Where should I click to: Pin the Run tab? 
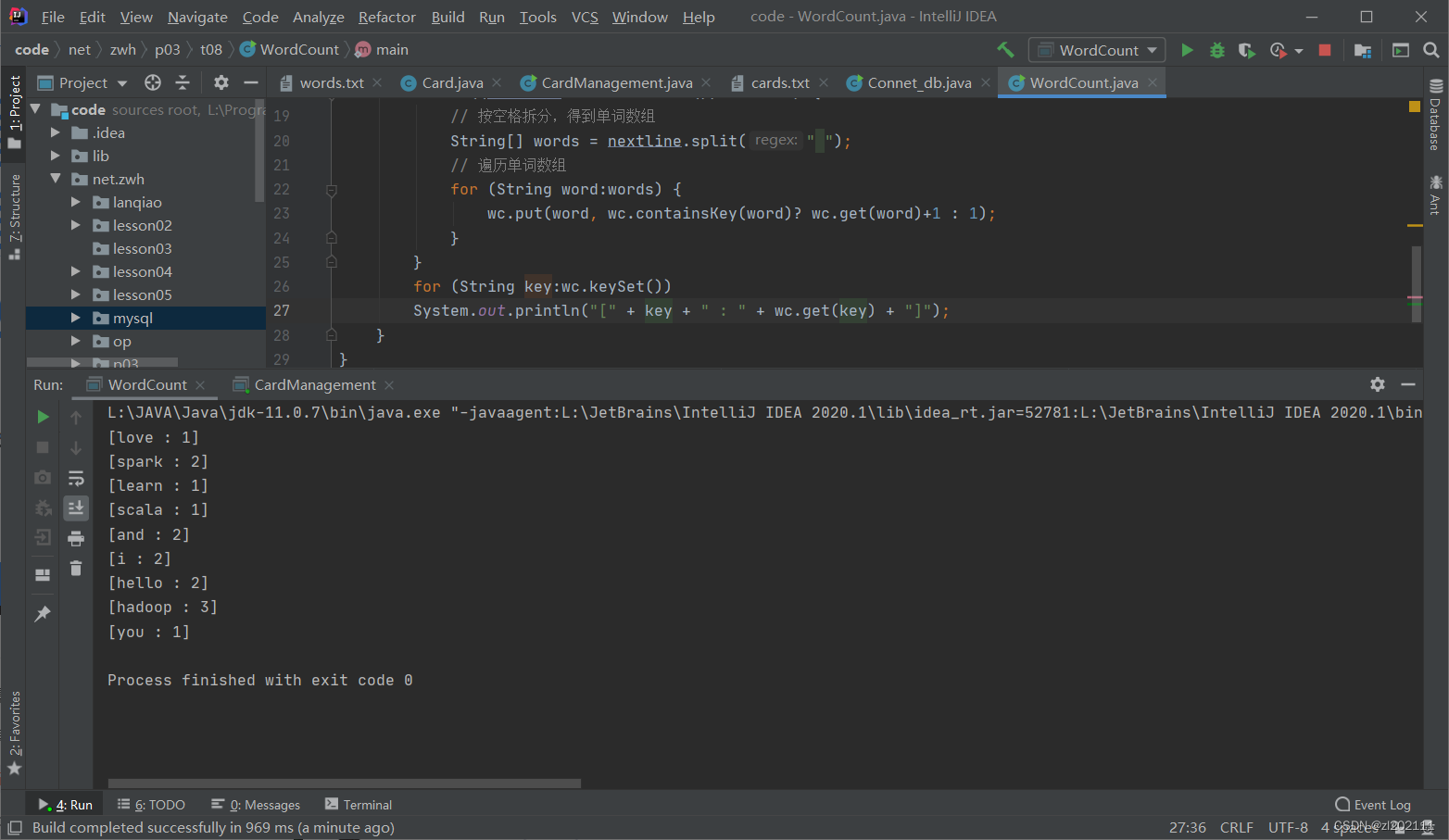pos(43,614)
